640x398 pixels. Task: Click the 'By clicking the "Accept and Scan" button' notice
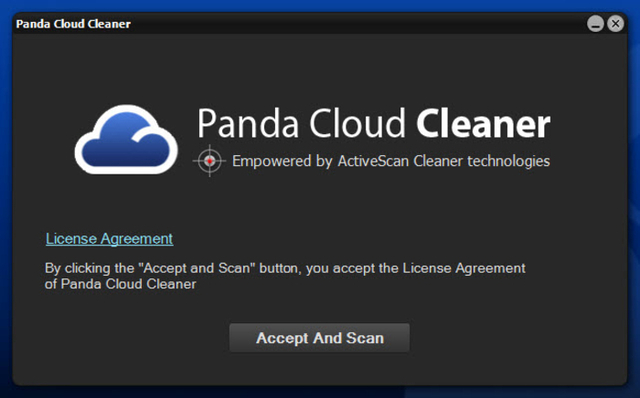click(285, 276)
